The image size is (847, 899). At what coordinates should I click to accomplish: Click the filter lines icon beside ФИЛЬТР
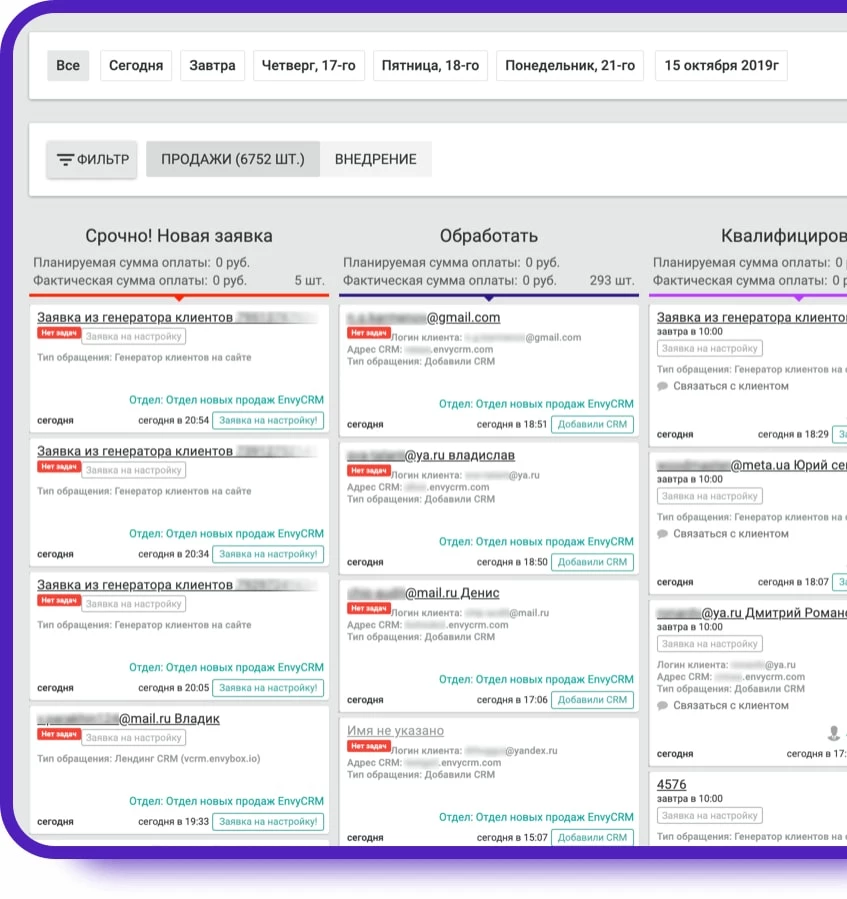(x=65, y=159)
